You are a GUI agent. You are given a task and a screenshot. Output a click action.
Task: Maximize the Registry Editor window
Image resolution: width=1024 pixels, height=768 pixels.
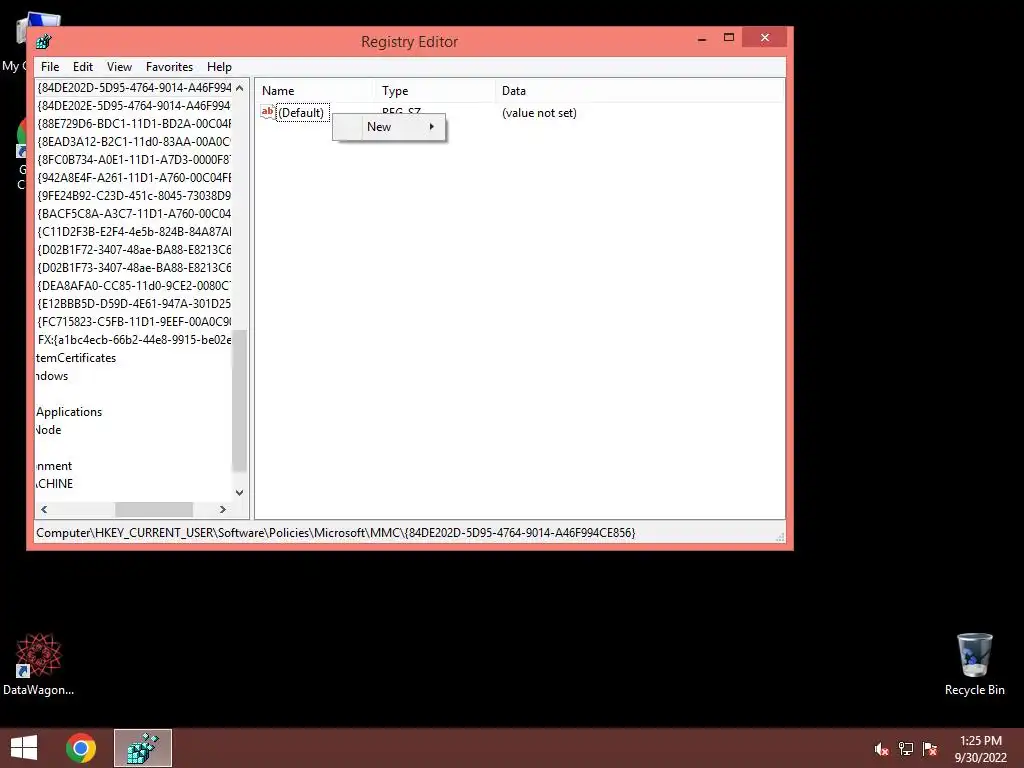point(729,38)
